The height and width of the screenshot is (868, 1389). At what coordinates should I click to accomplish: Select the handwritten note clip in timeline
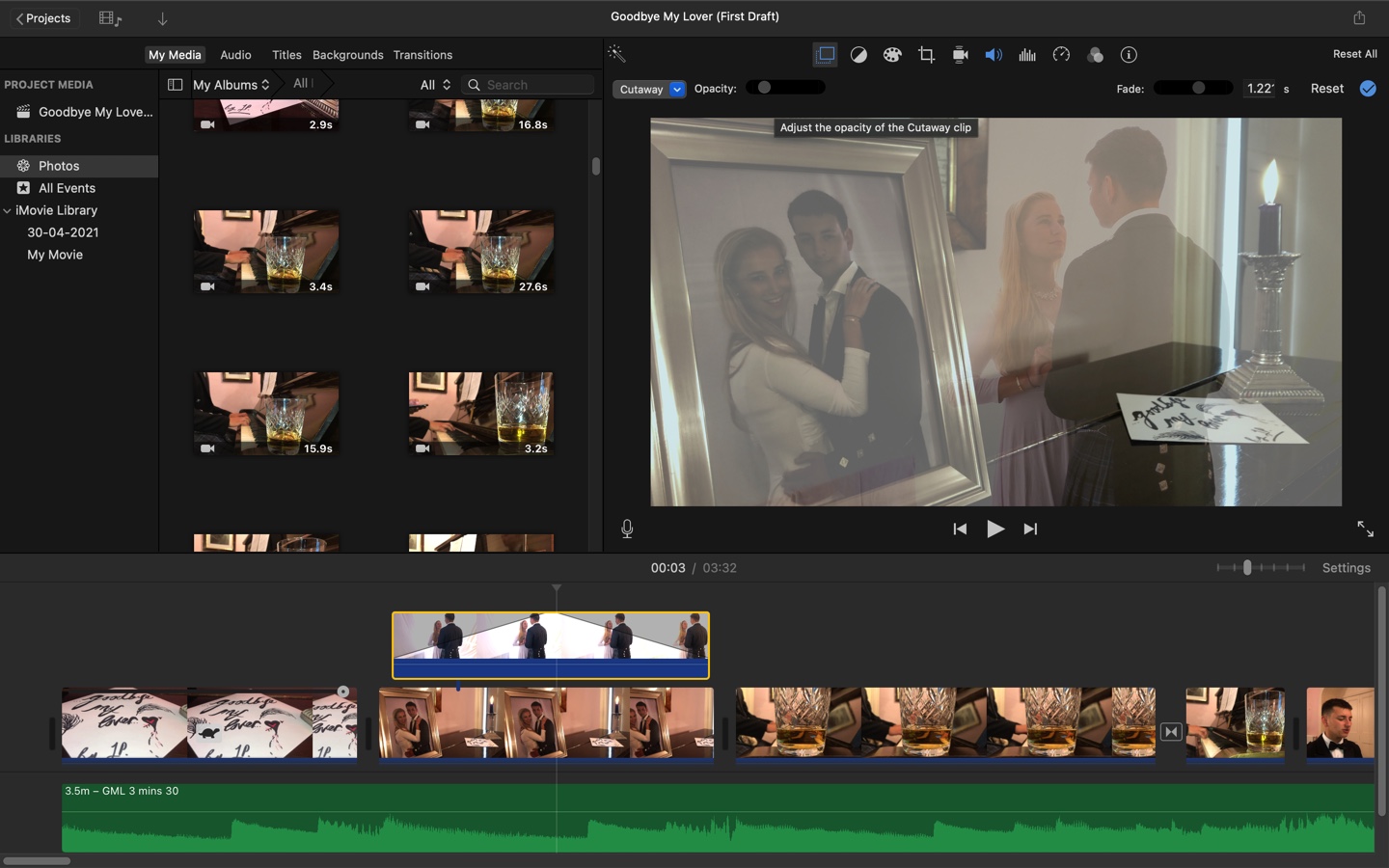click(x=209, y=724)
